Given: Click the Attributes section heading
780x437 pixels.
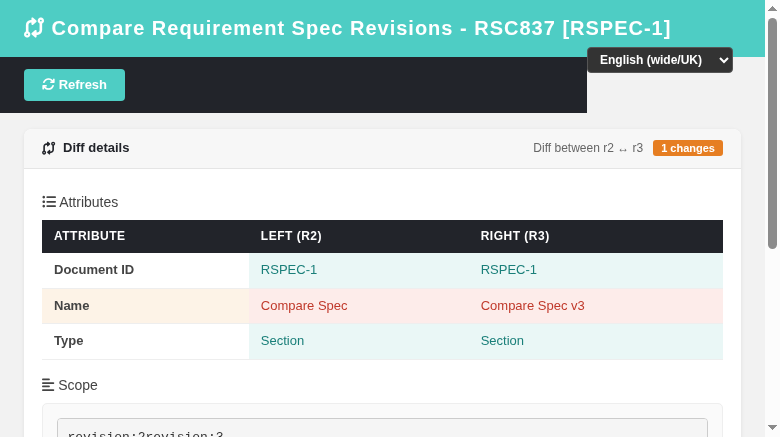Looking at the screenshot, I should point(89,202).
